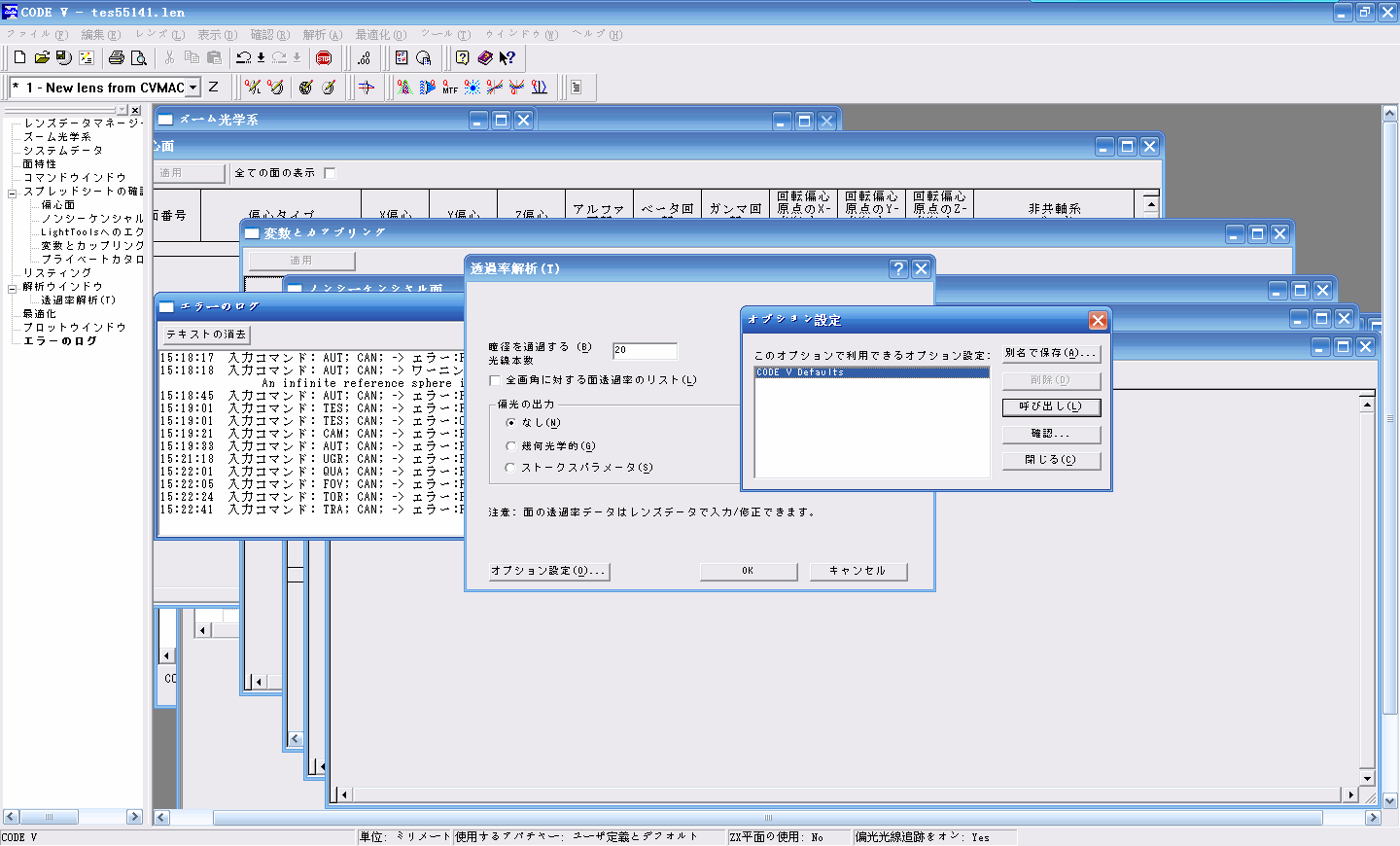Close the left navigation panel with small X
The image size is (1400, 846).
coord(135,110)
